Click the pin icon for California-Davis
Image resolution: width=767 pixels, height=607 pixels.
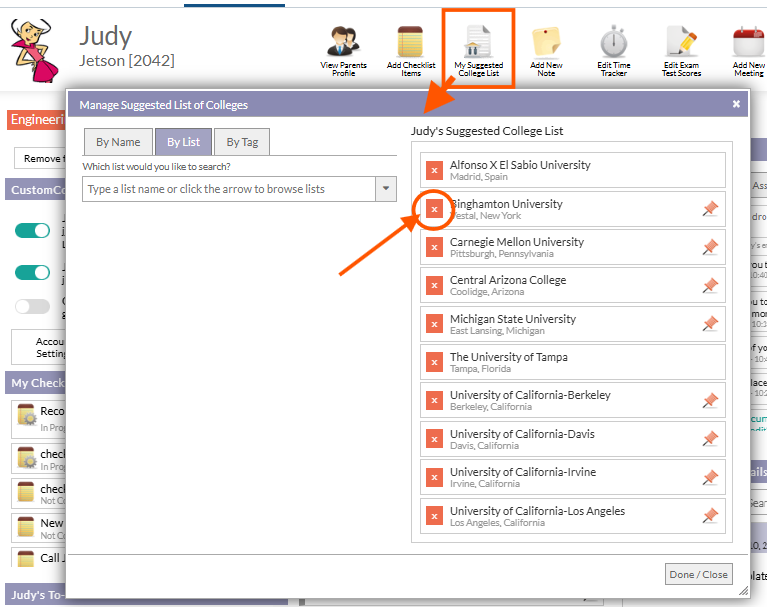[710, 439]
